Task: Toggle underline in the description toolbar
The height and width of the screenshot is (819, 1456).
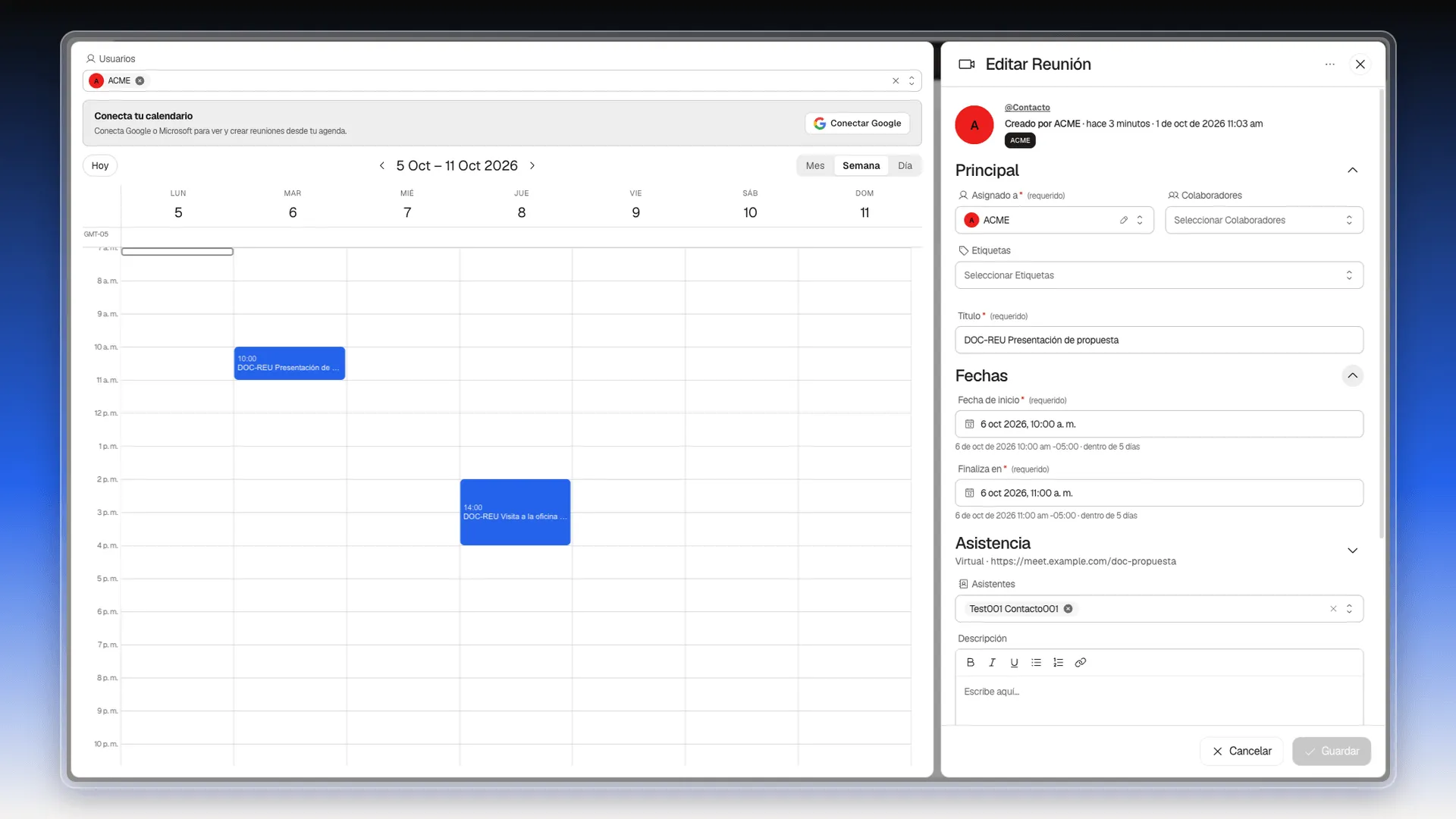Action: click(1014, 662)
